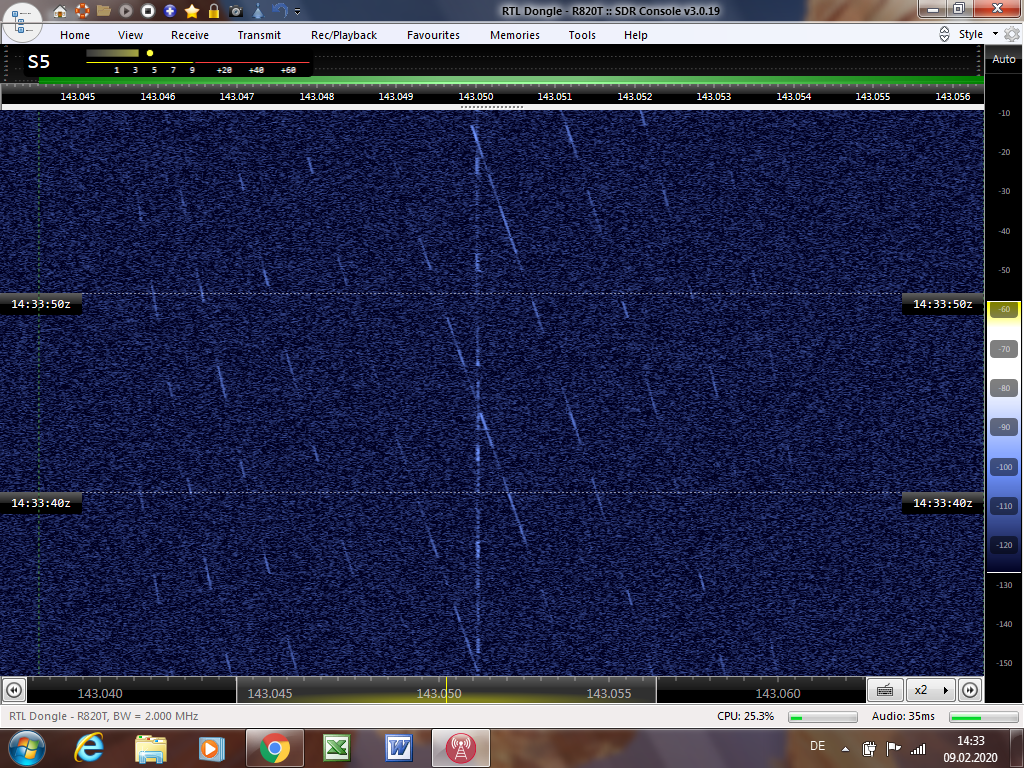Click the -110 marker on the level scale
Viewport: 1024px width, 768px height.
1004,506
